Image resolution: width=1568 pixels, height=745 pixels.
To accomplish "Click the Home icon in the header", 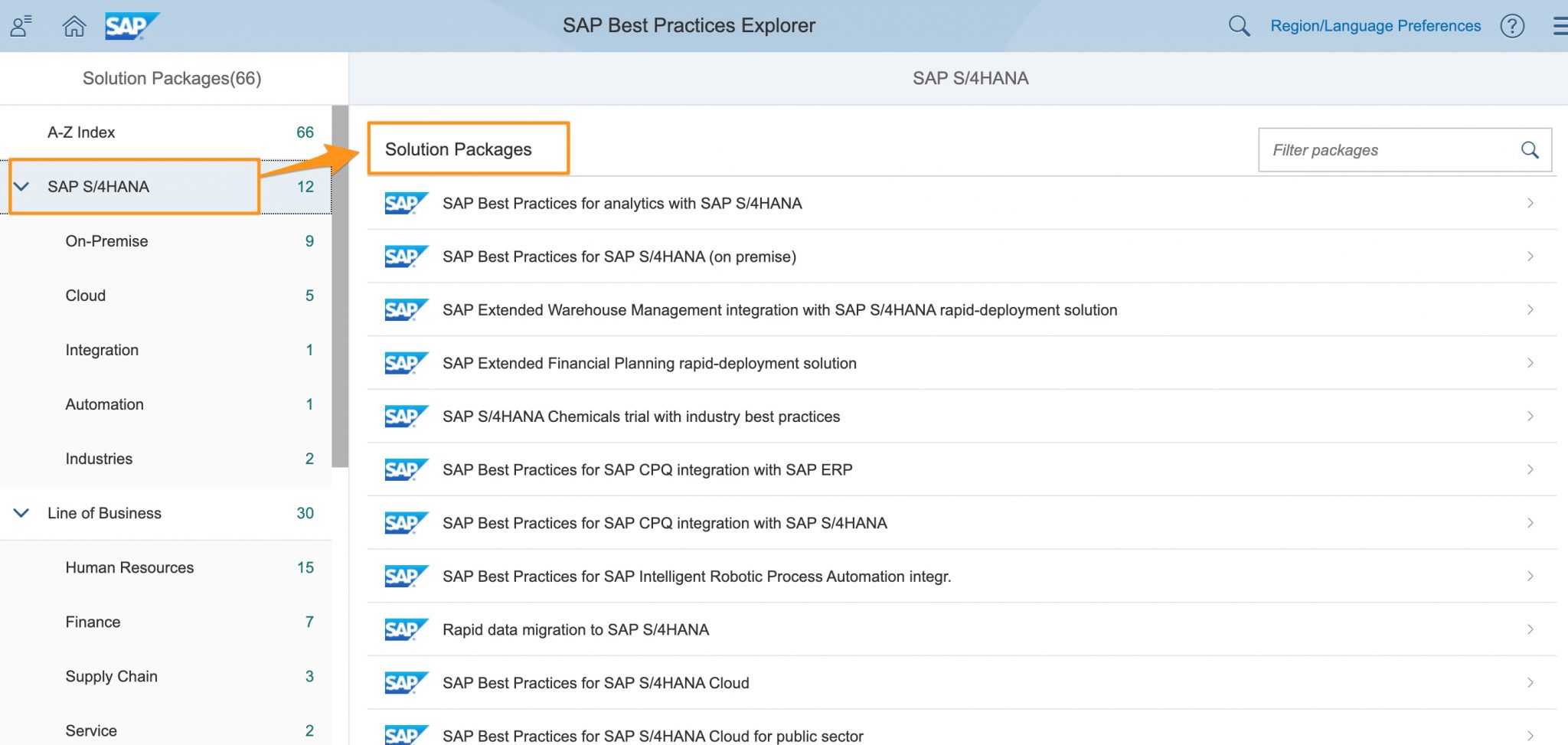I will [x=73, y=25].
